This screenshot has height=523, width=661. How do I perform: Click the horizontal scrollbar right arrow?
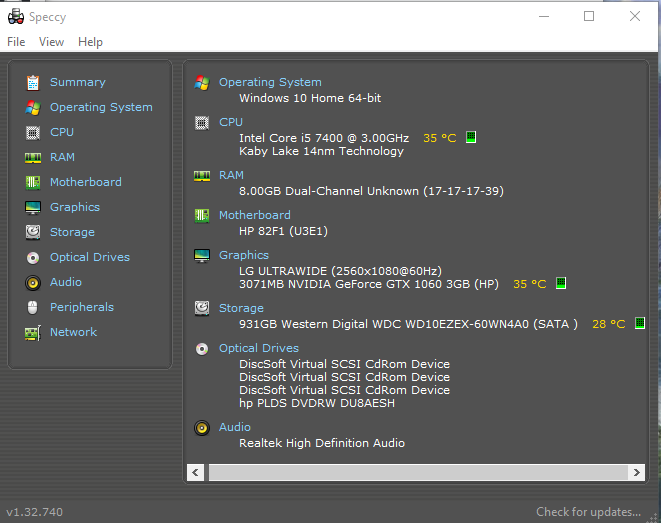click(637, 472)
